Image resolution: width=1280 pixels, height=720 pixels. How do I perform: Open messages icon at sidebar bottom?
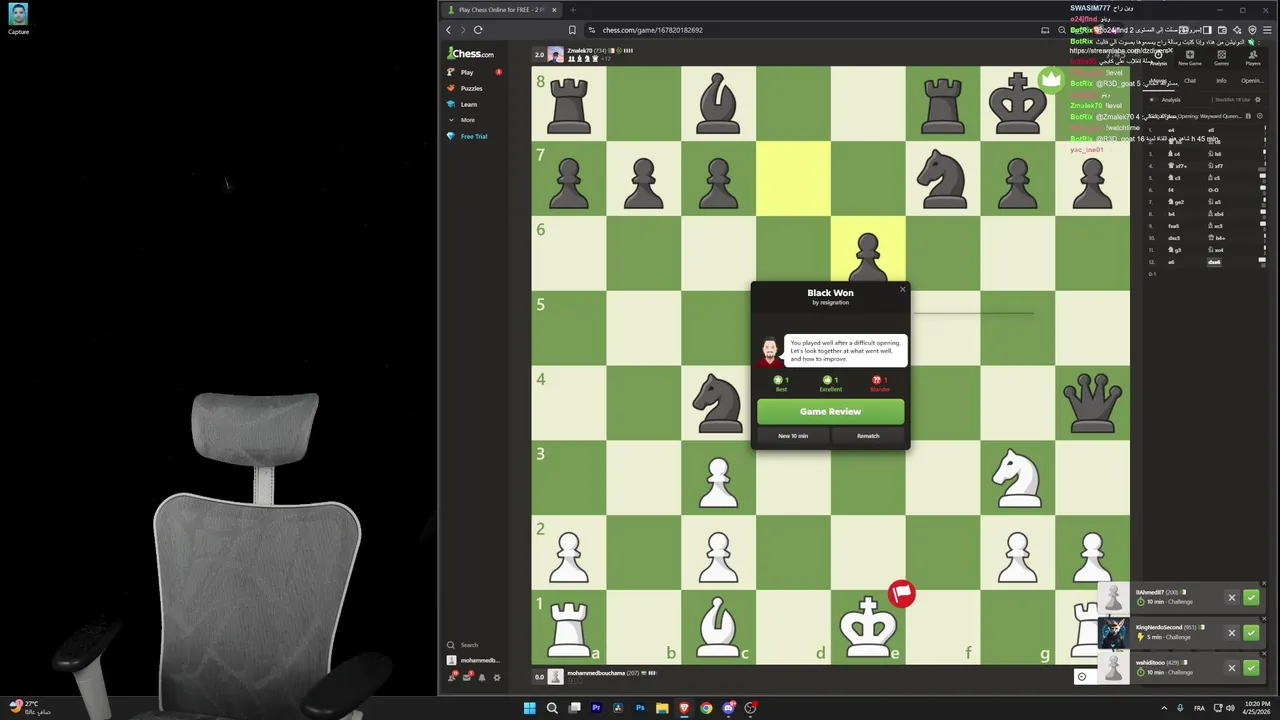click(467, 678)
